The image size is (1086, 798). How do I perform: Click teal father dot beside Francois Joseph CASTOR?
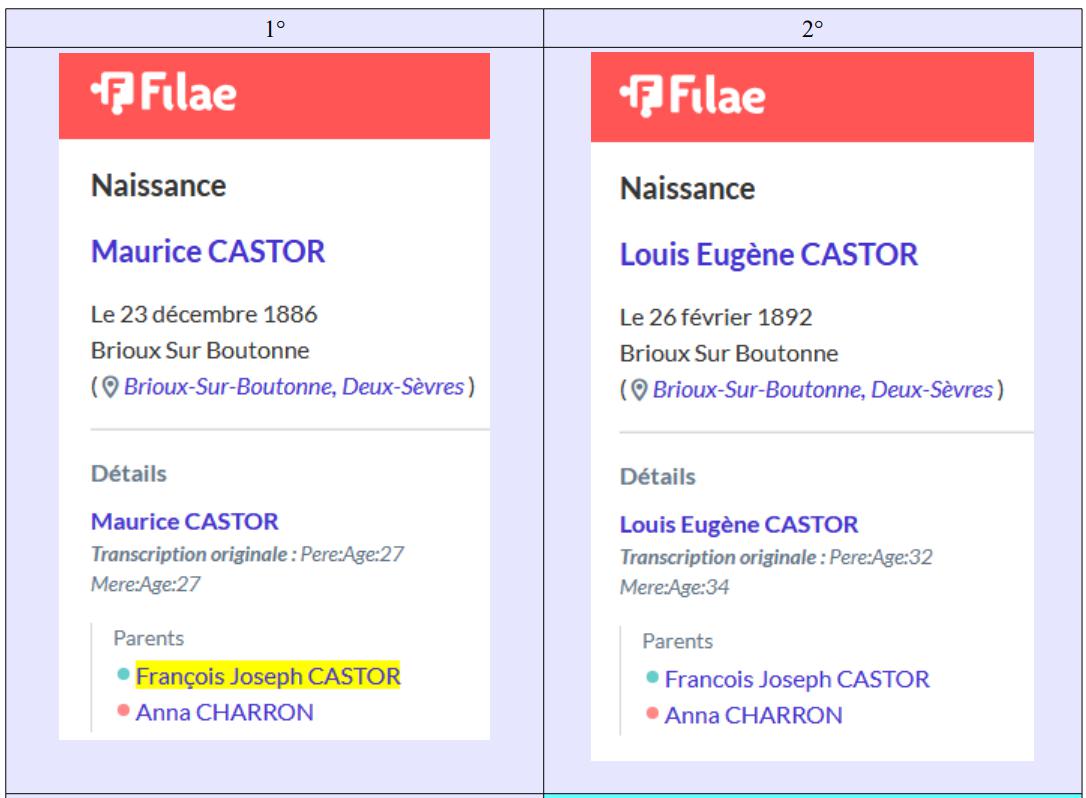(652, 677)
